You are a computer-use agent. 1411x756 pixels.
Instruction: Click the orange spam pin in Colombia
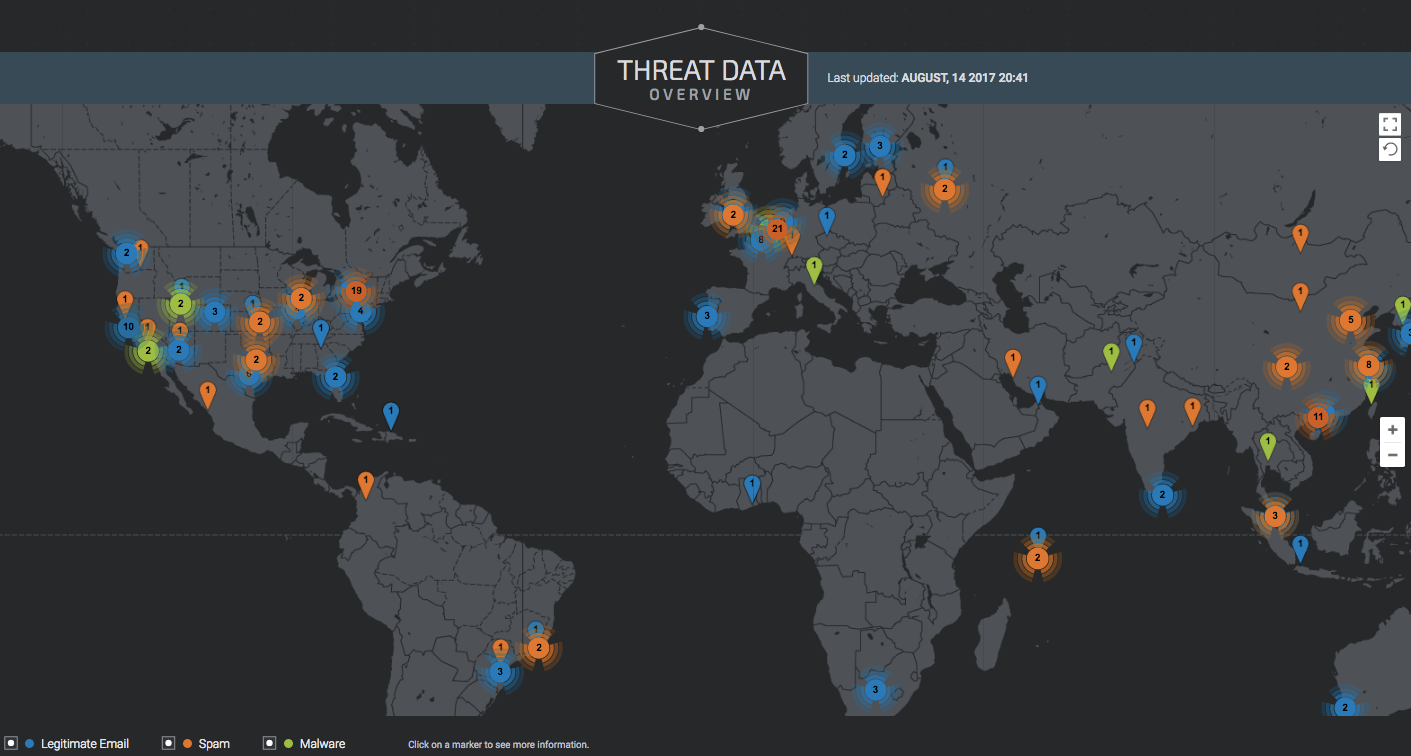(x=366, y=483)
